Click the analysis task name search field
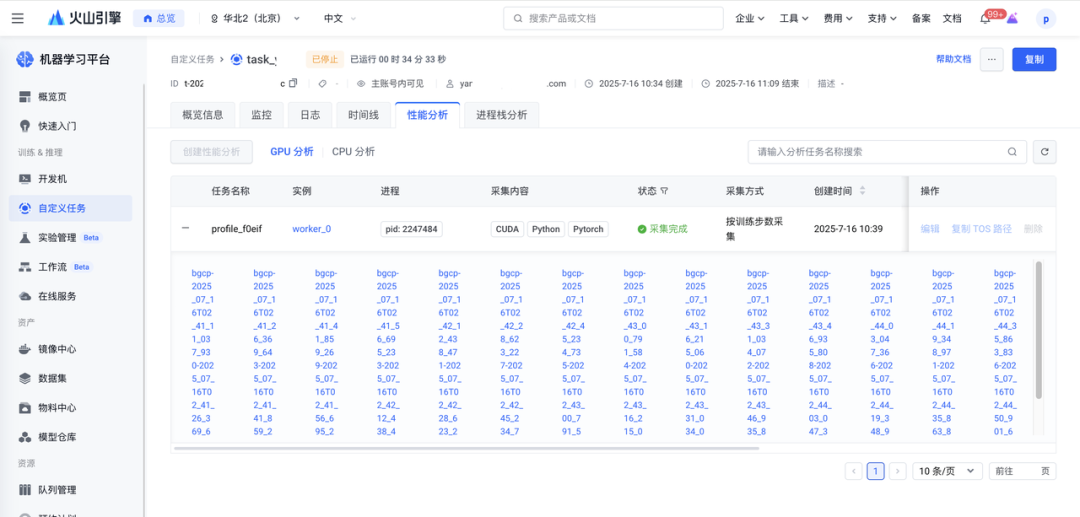Viewport: 1080px width, 517px height. pos(875,152)
